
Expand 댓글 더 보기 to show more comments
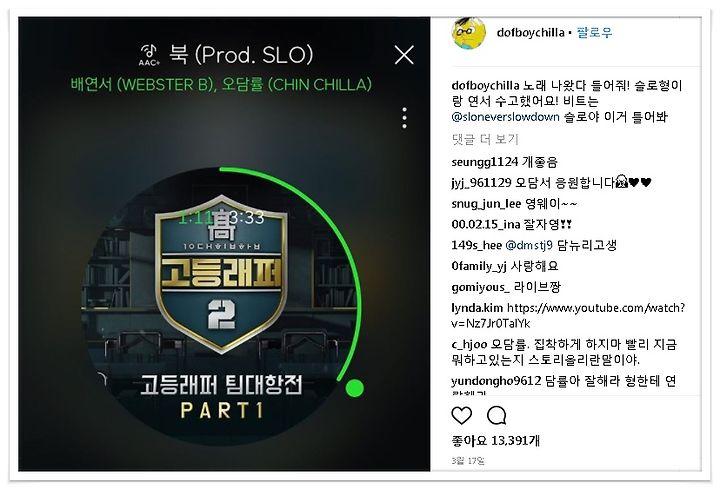[485, 139]
